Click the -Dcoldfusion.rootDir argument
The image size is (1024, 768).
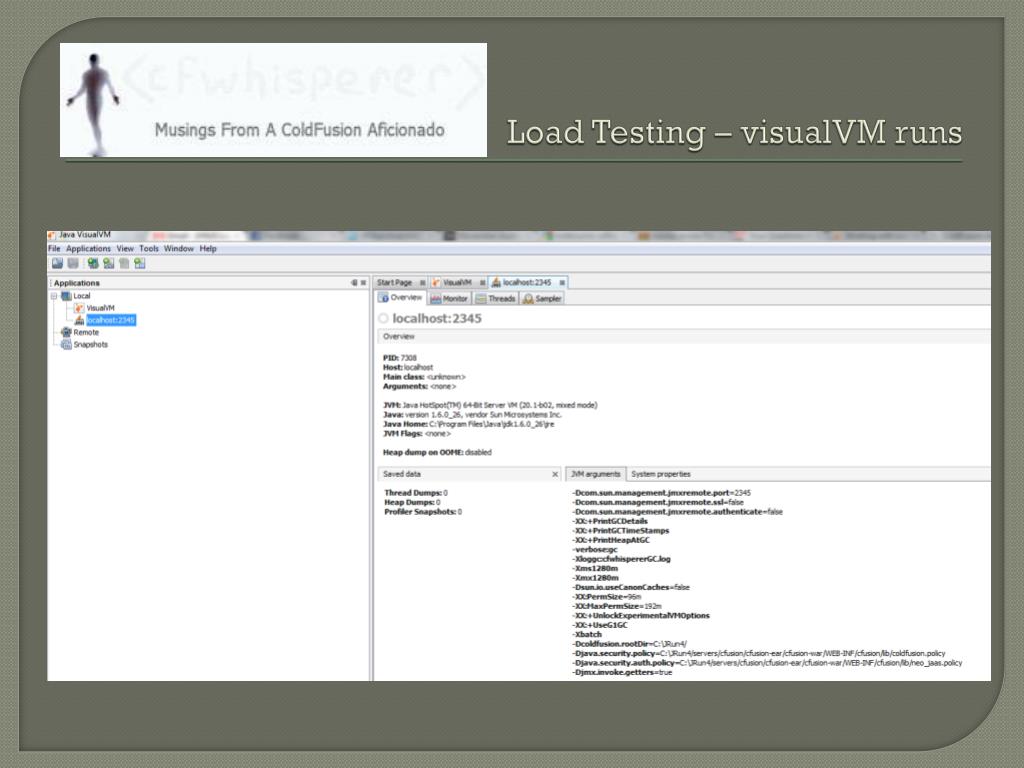click(x=630, y=644)
